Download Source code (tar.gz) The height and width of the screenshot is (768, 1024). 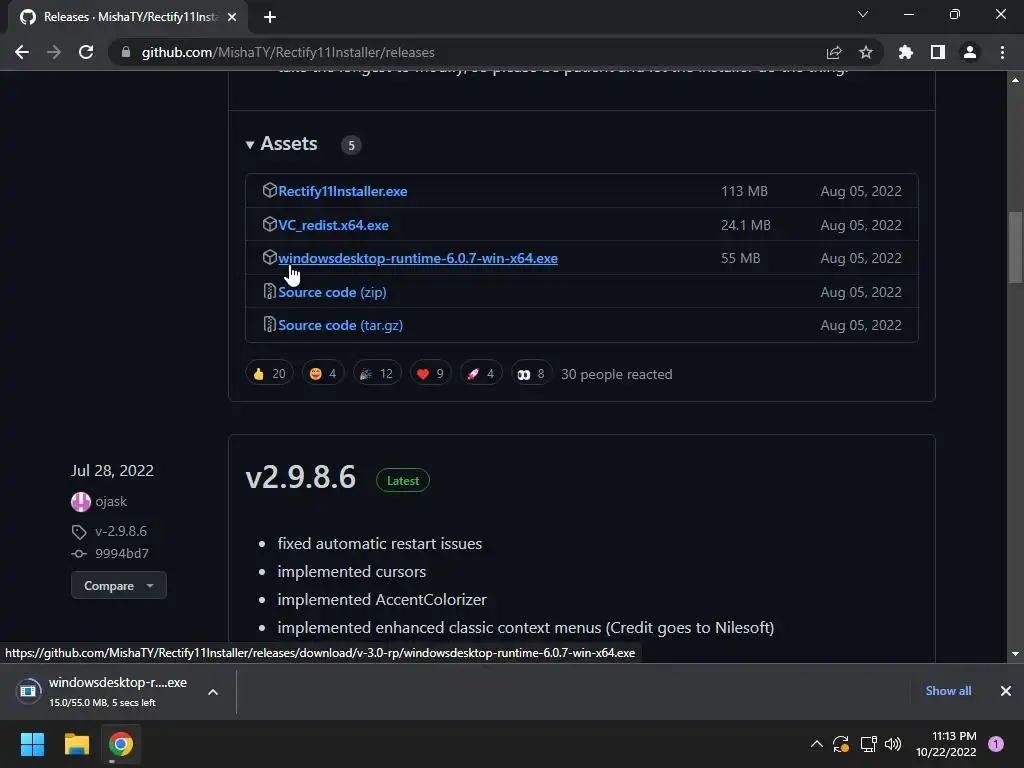click(x=340, y=325)
